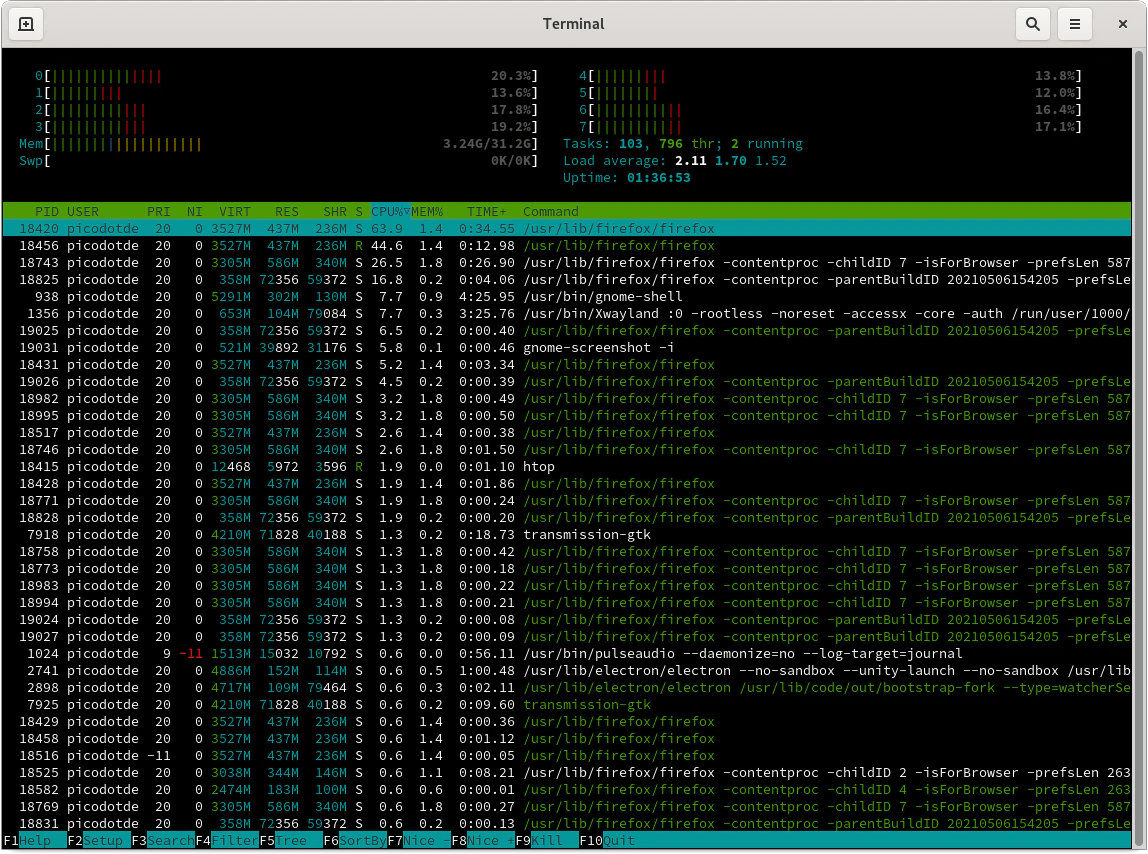Viewport: 1148px width, 854px height.
Task: Open the hamburger menu in titlebar
Action: click(x=1075, y=24)
